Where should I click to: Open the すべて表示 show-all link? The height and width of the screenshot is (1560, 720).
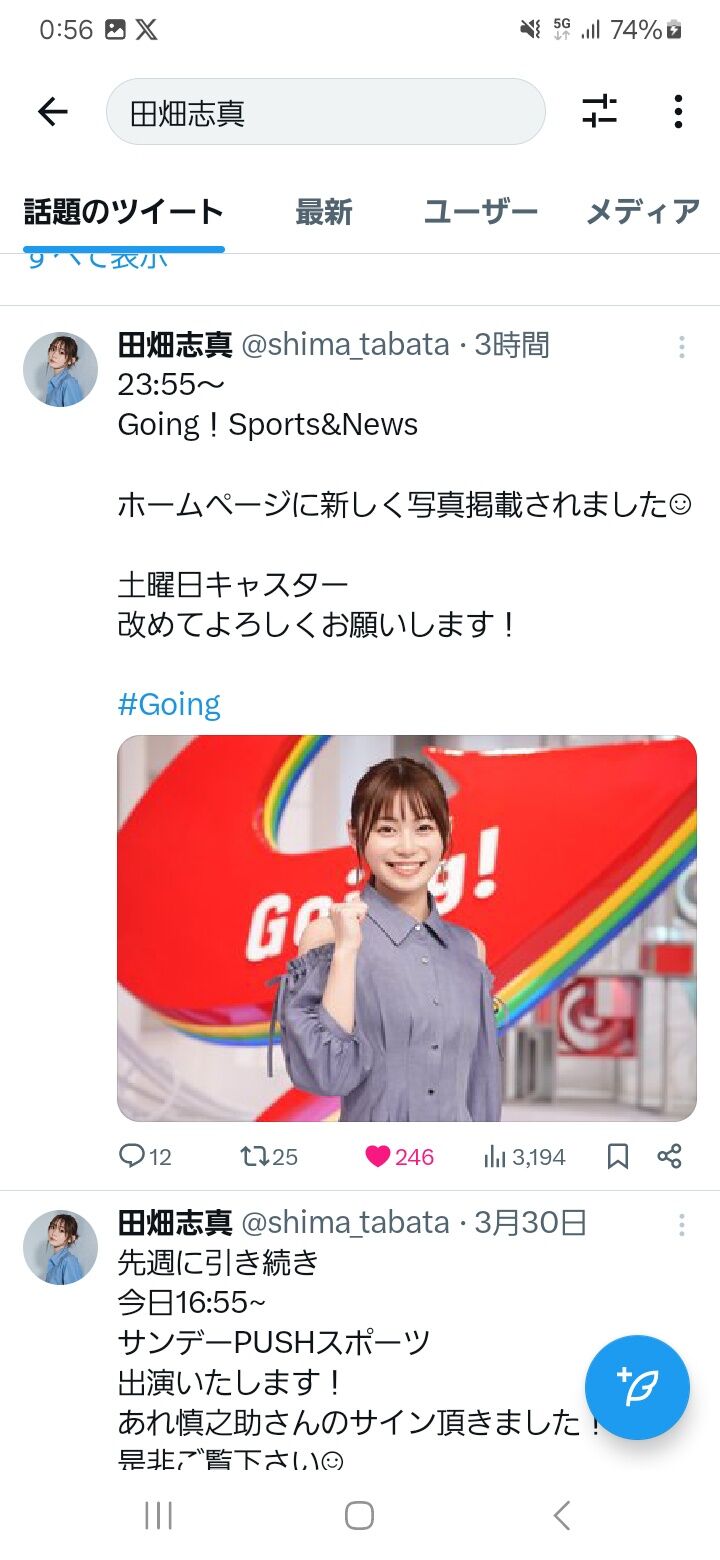tap(97, 260)
